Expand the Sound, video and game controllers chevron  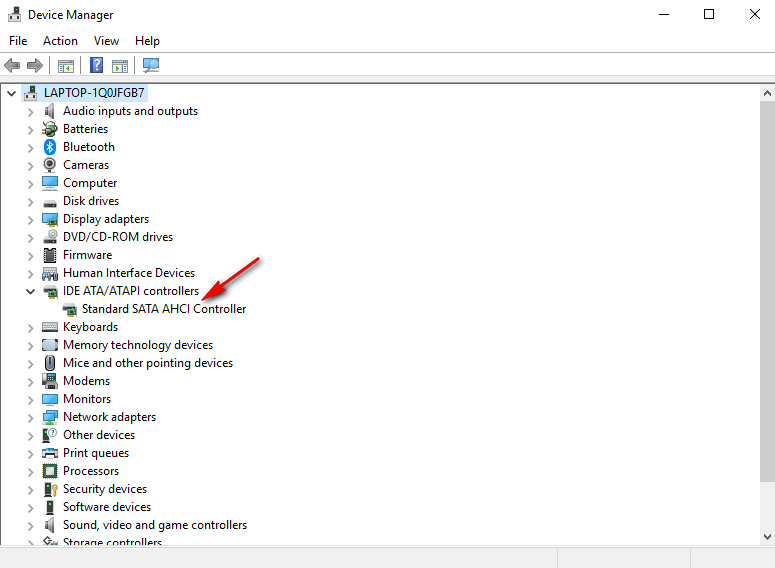(x=30, y=525)
